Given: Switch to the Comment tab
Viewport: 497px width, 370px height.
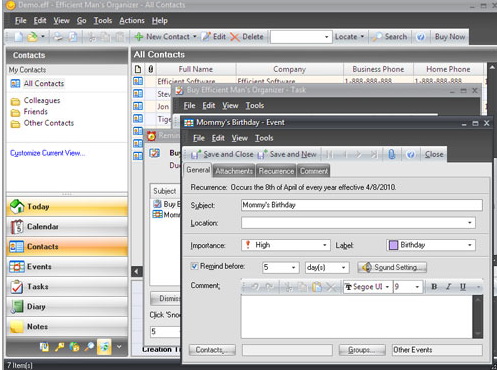Looking at the screenshot, I should pyautogui.click(x=313, y=171).
